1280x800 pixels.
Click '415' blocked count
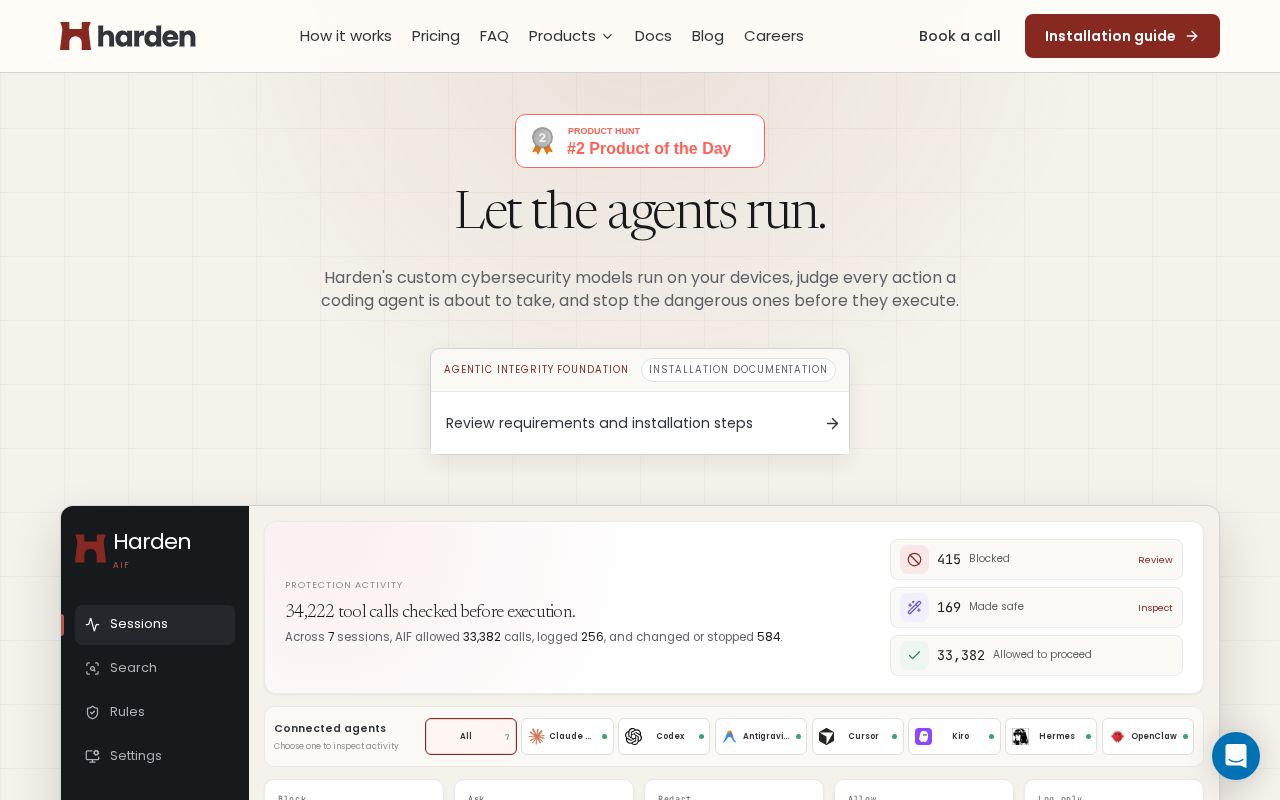(x=949, y=559)
